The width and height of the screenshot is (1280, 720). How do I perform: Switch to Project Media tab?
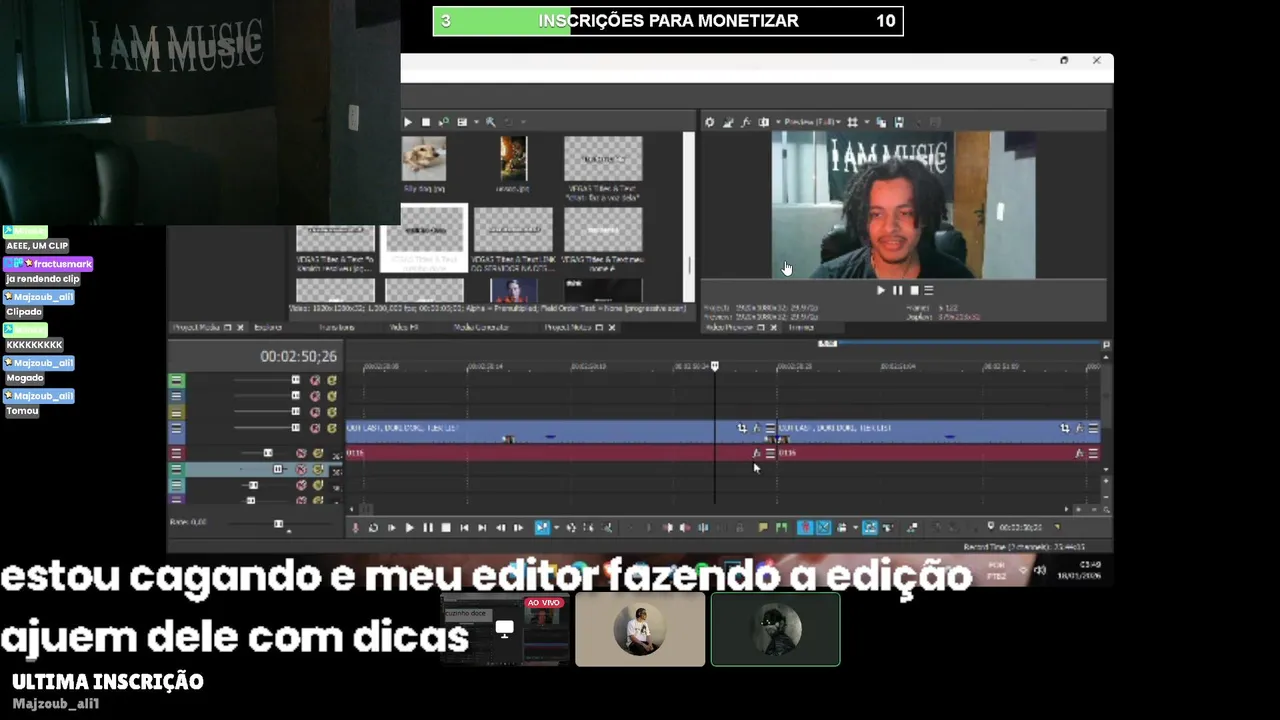[x=196, y=327]
